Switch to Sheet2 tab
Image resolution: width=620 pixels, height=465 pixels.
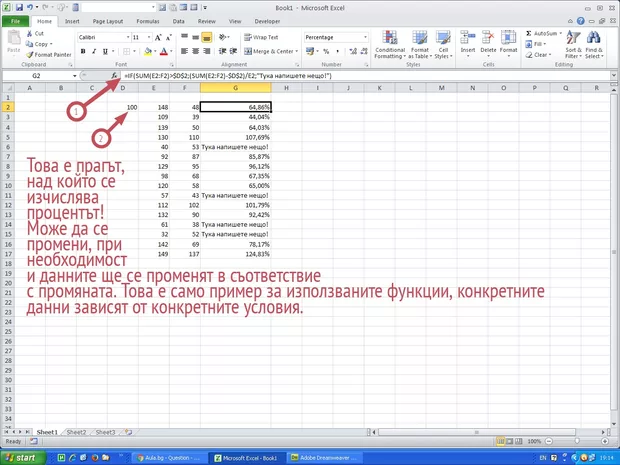coord(76,432)
